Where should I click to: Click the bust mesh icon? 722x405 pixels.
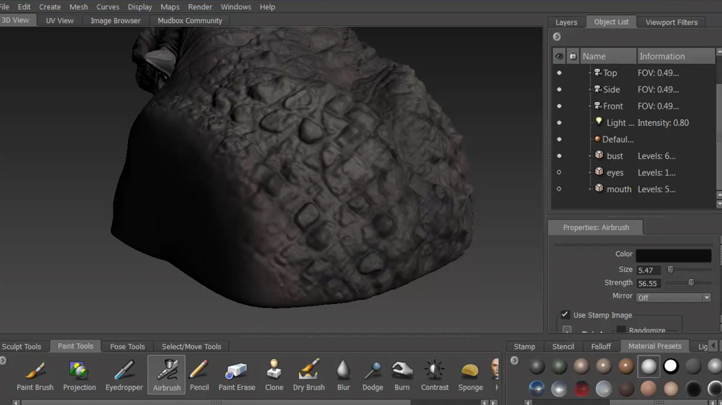pyautogui.click(x=599, y=155)
